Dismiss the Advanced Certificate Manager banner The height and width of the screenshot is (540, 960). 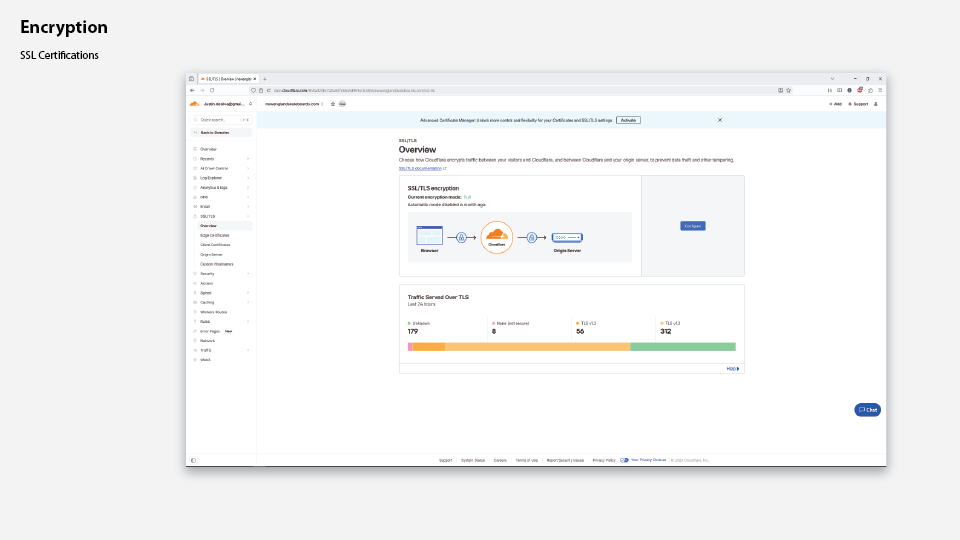(x=720, y=120)
